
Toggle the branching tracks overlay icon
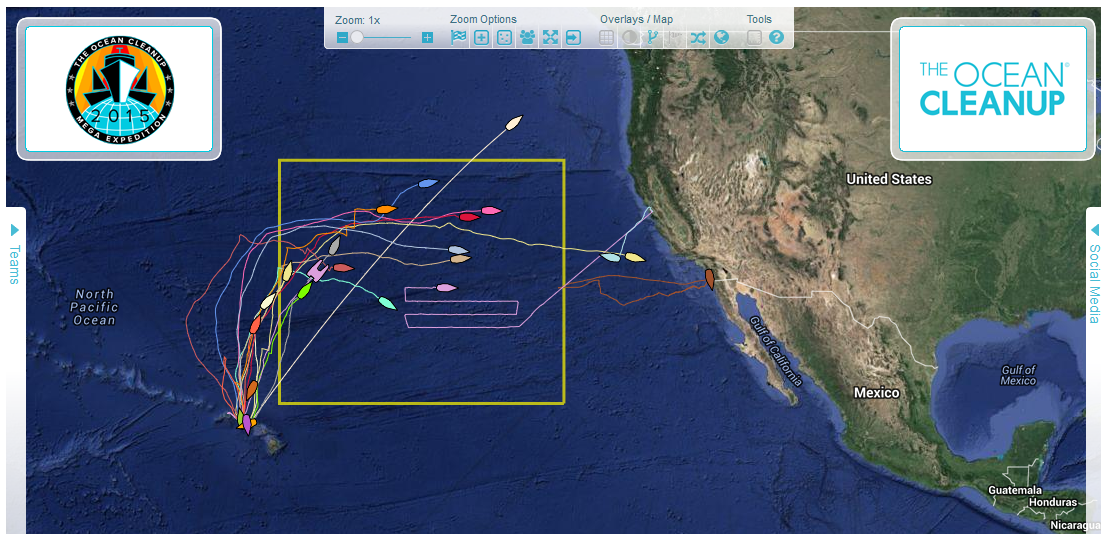(x=652, y=37)
